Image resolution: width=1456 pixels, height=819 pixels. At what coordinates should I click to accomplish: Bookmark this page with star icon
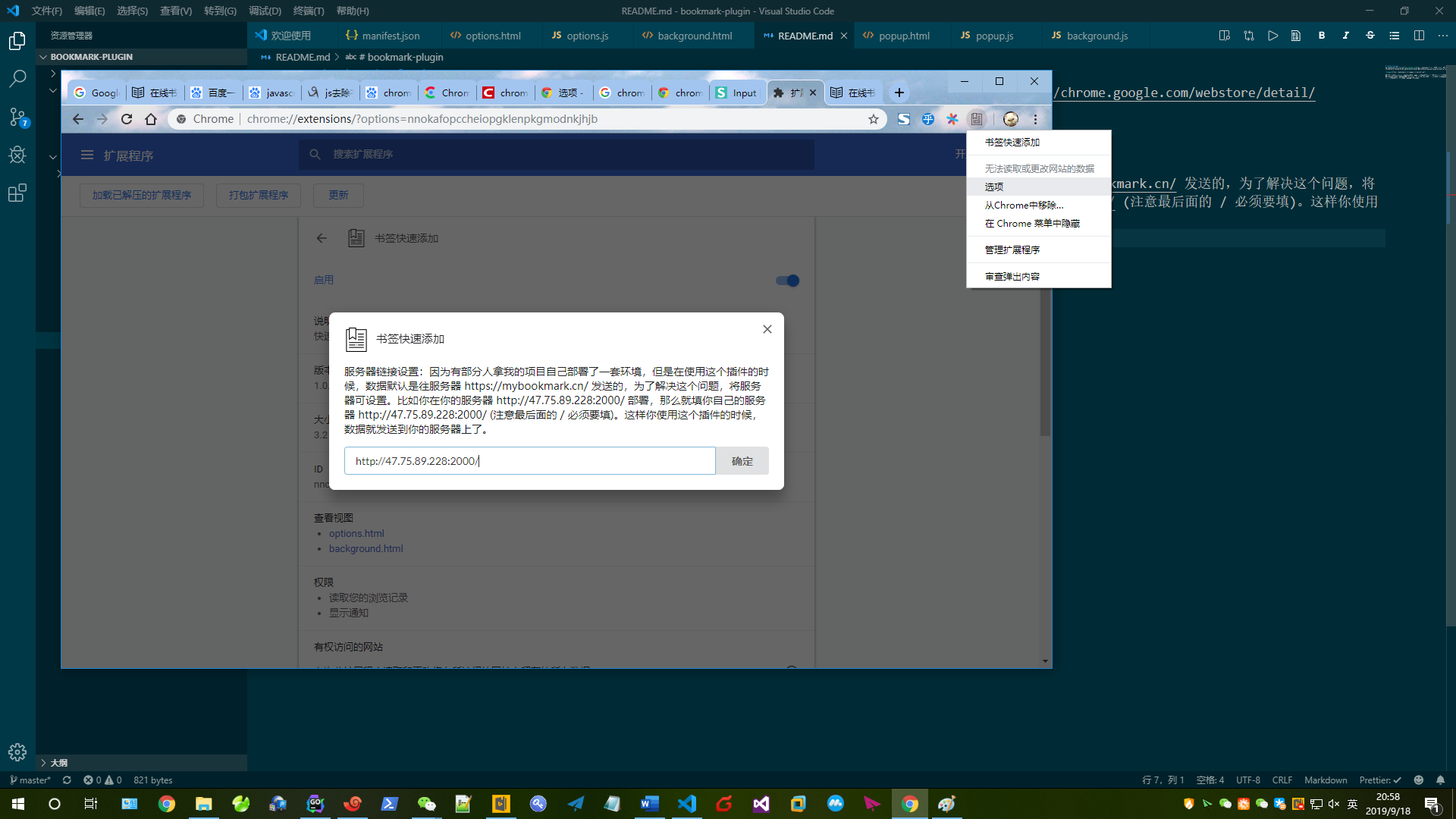(874, 119)
